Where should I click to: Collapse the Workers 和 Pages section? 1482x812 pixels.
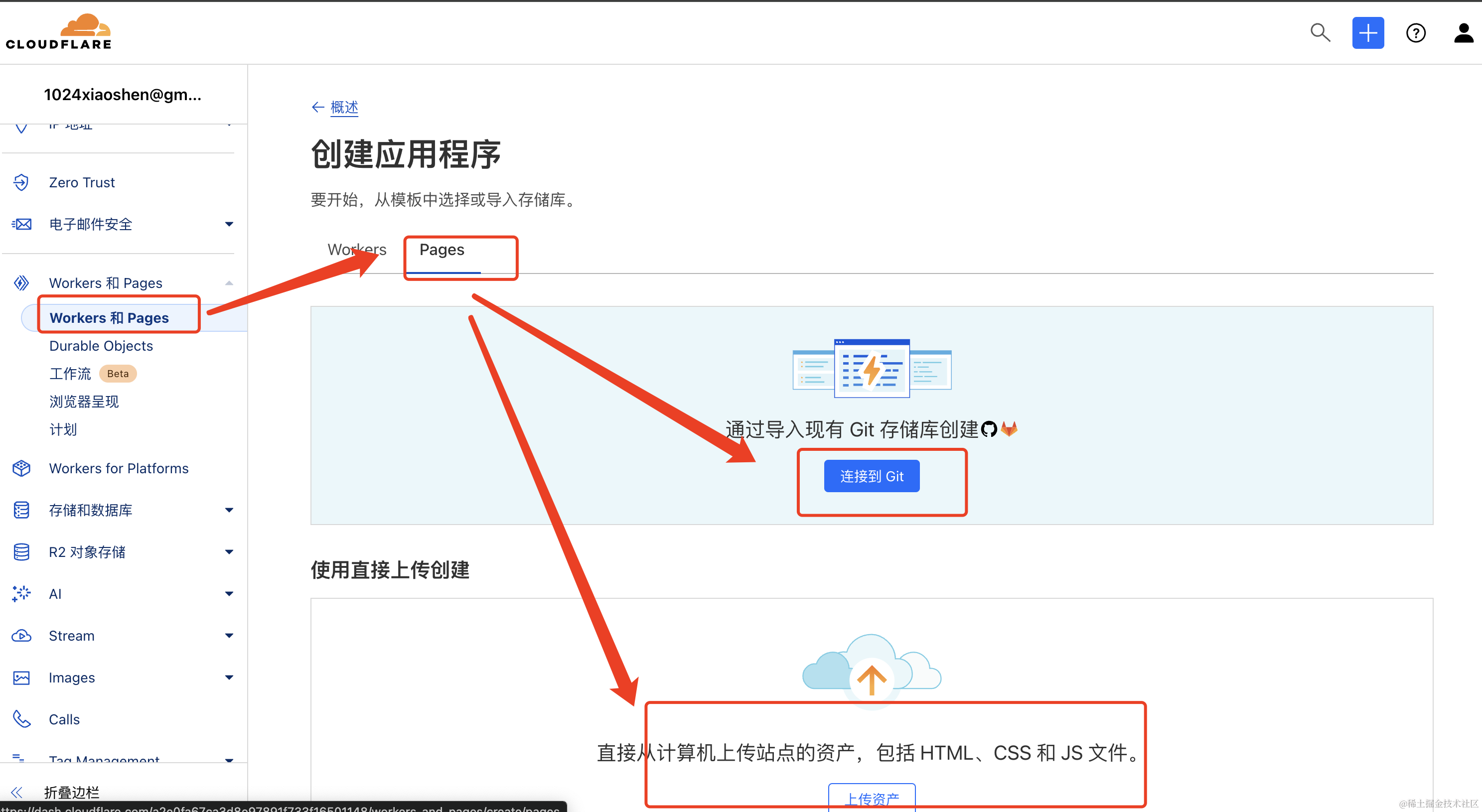[229, 282]
